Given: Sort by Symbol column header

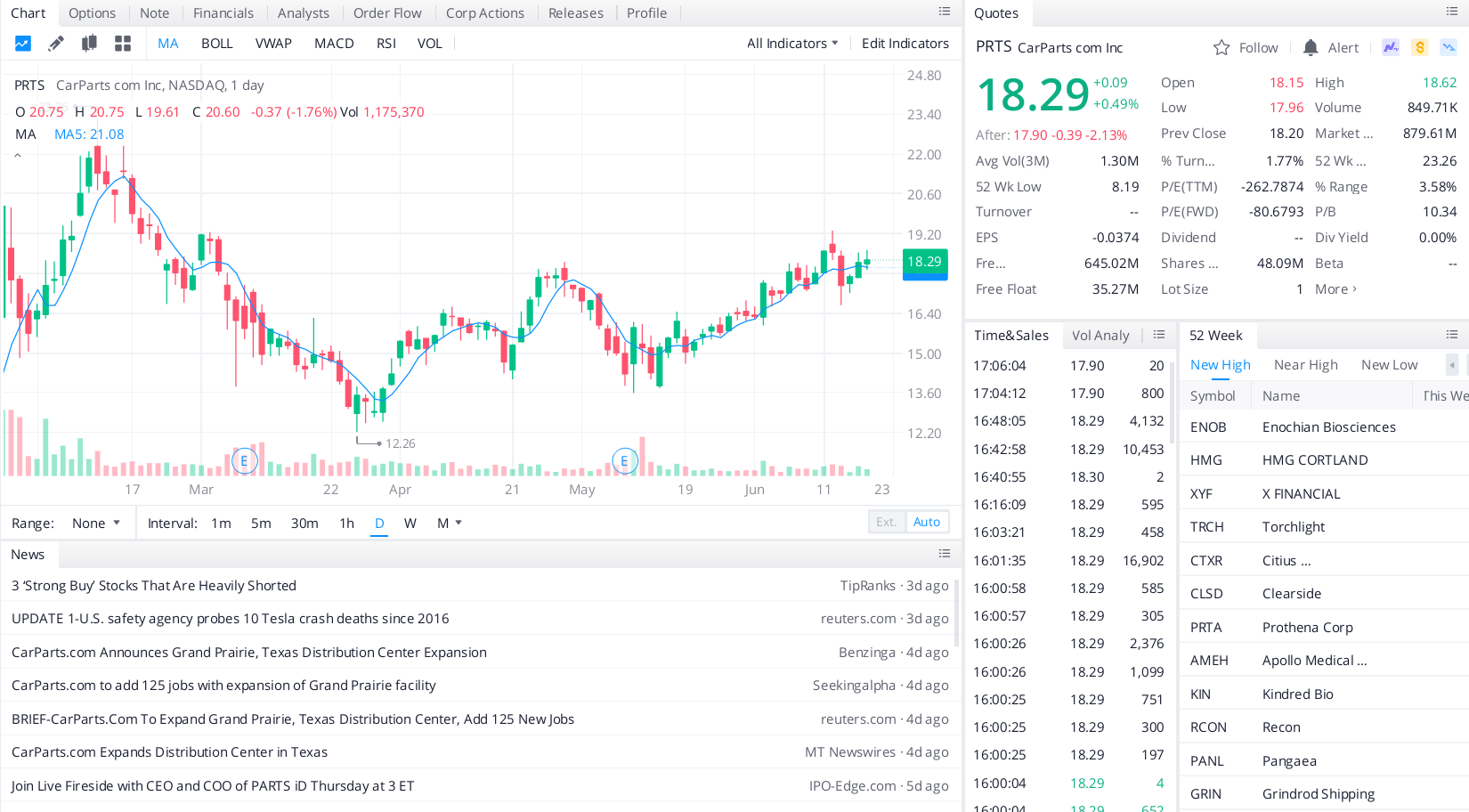Looking at the screenshot, I should (x=1213, y=396).
